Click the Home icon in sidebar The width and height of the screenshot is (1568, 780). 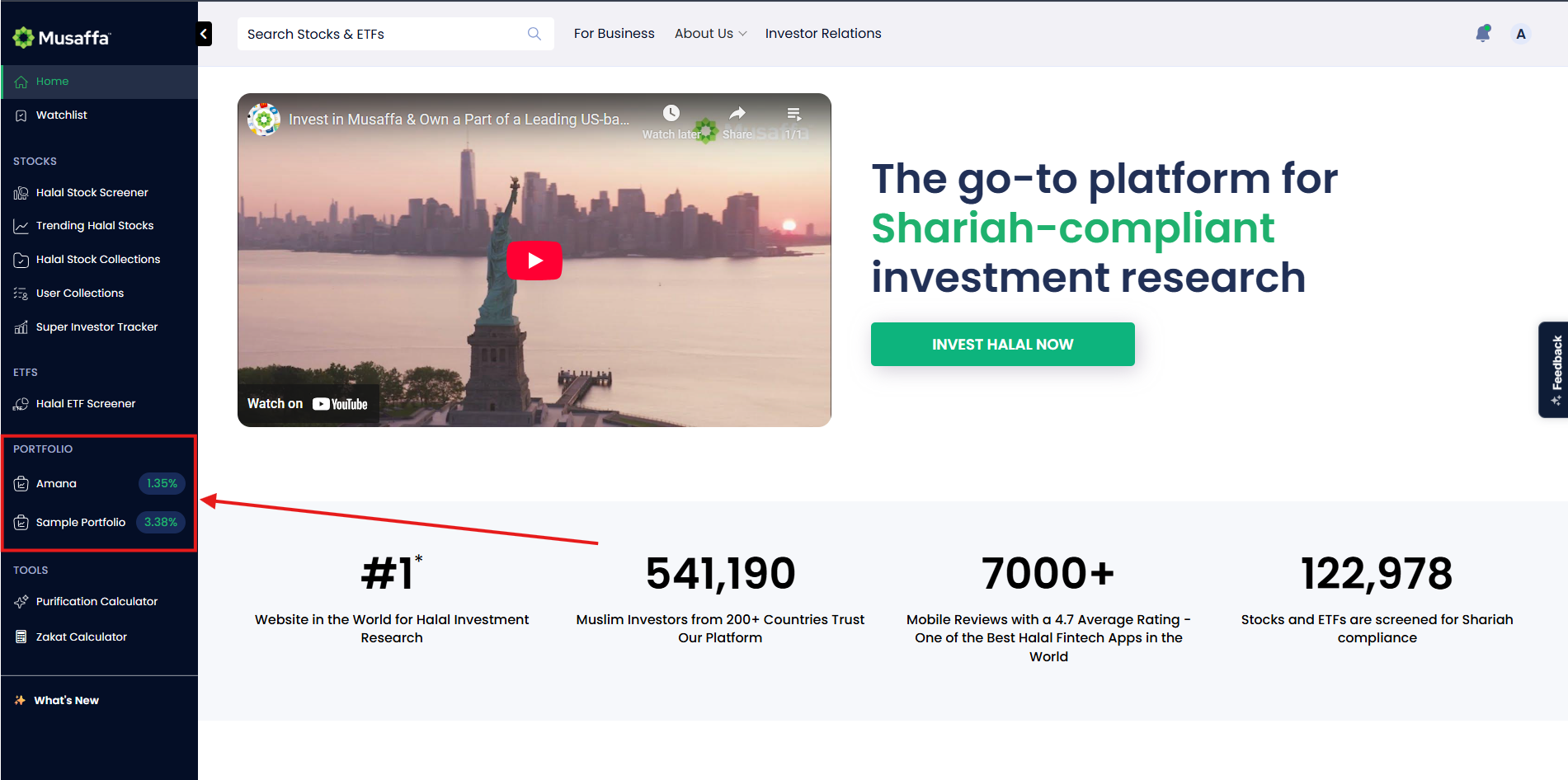21,82
